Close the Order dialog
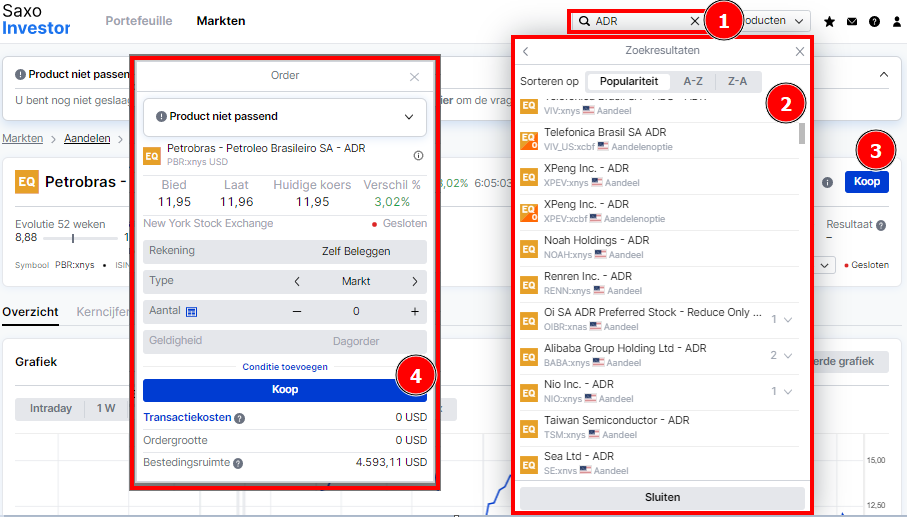The width and height of the screenshot is (907, 517). (x=414, y=77)
